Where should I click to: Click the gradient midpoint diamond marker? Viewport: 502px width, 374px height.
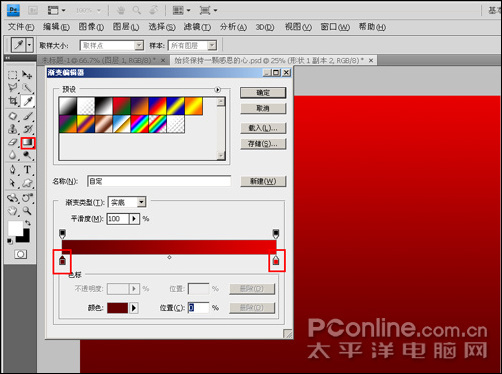coord(169,257)
